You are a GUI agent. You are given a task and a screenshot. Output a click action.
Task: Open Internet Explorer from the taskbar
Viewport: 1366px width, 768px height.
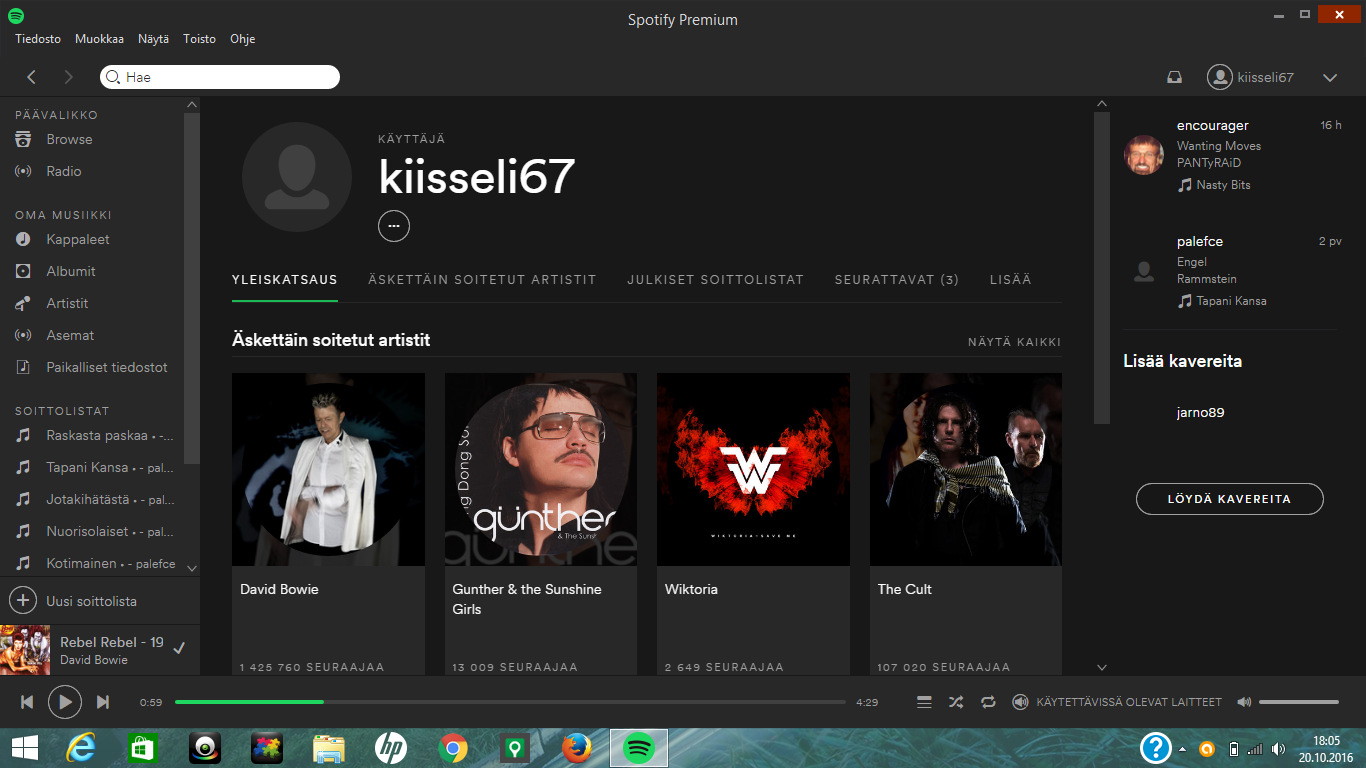(80, 748)
